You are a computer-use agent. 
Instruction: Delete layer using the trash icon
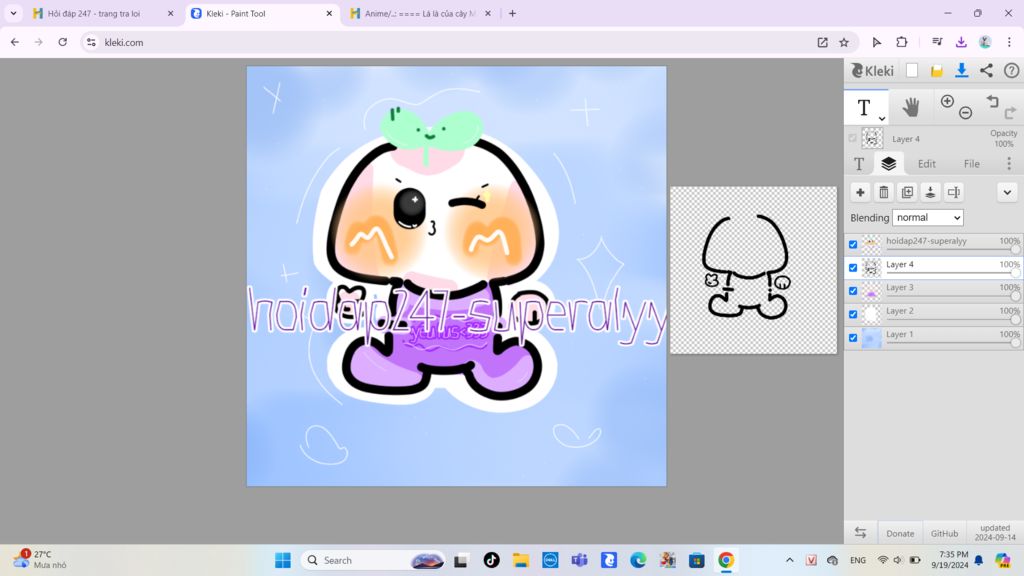tap(884, 192)
